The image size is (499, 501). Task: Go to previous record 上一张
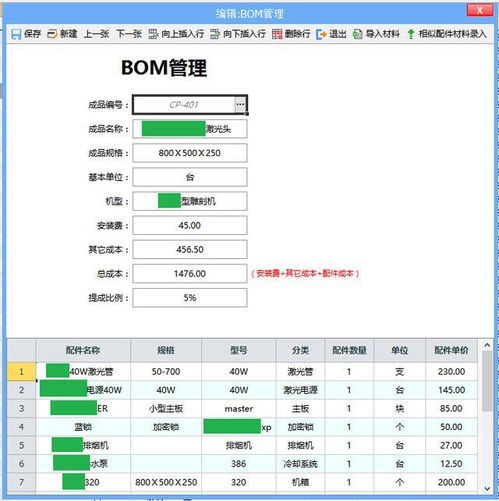(x=96, y=34)
